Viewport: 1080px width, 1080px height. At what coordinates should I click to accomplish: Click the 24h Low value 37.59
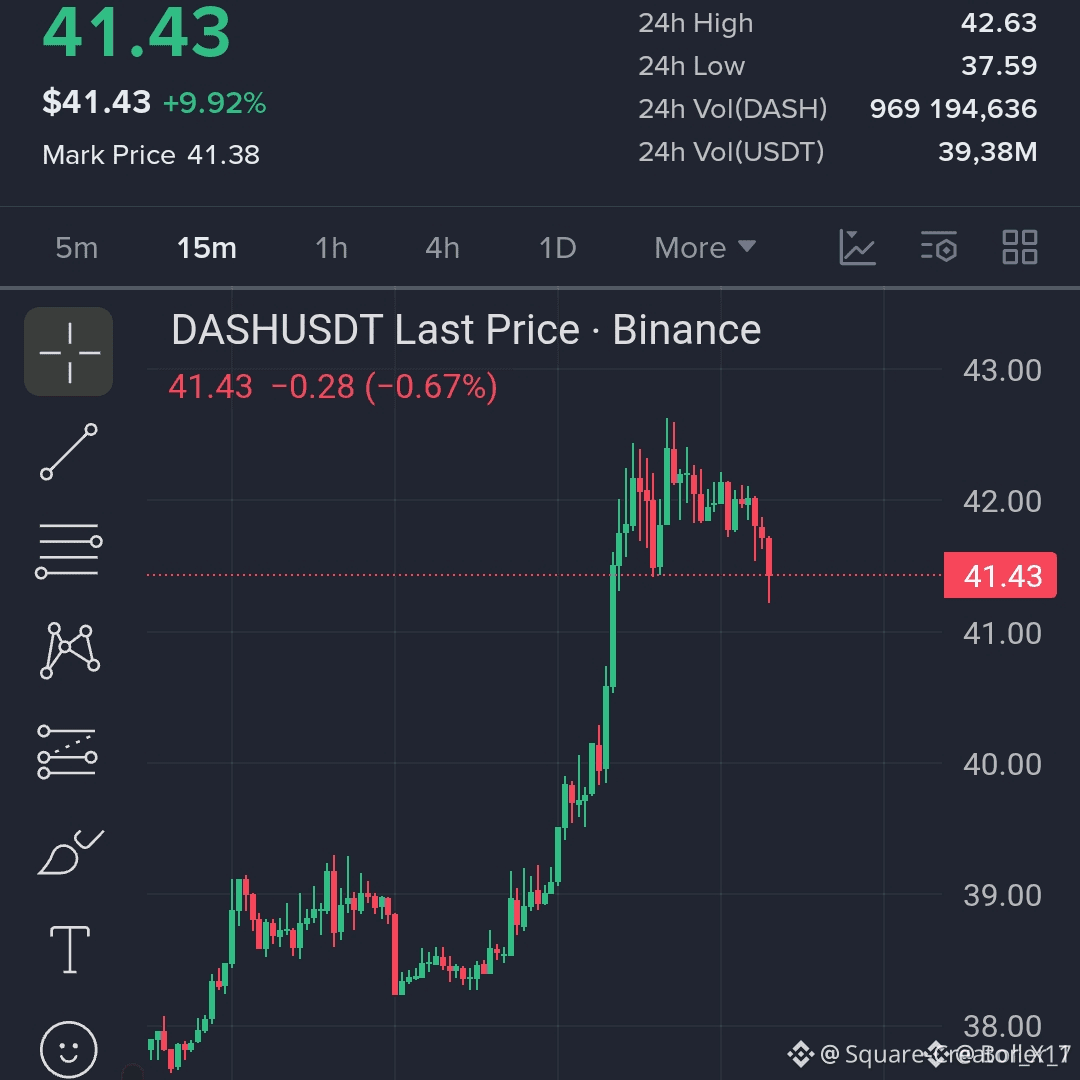click(x=999, y=66)
